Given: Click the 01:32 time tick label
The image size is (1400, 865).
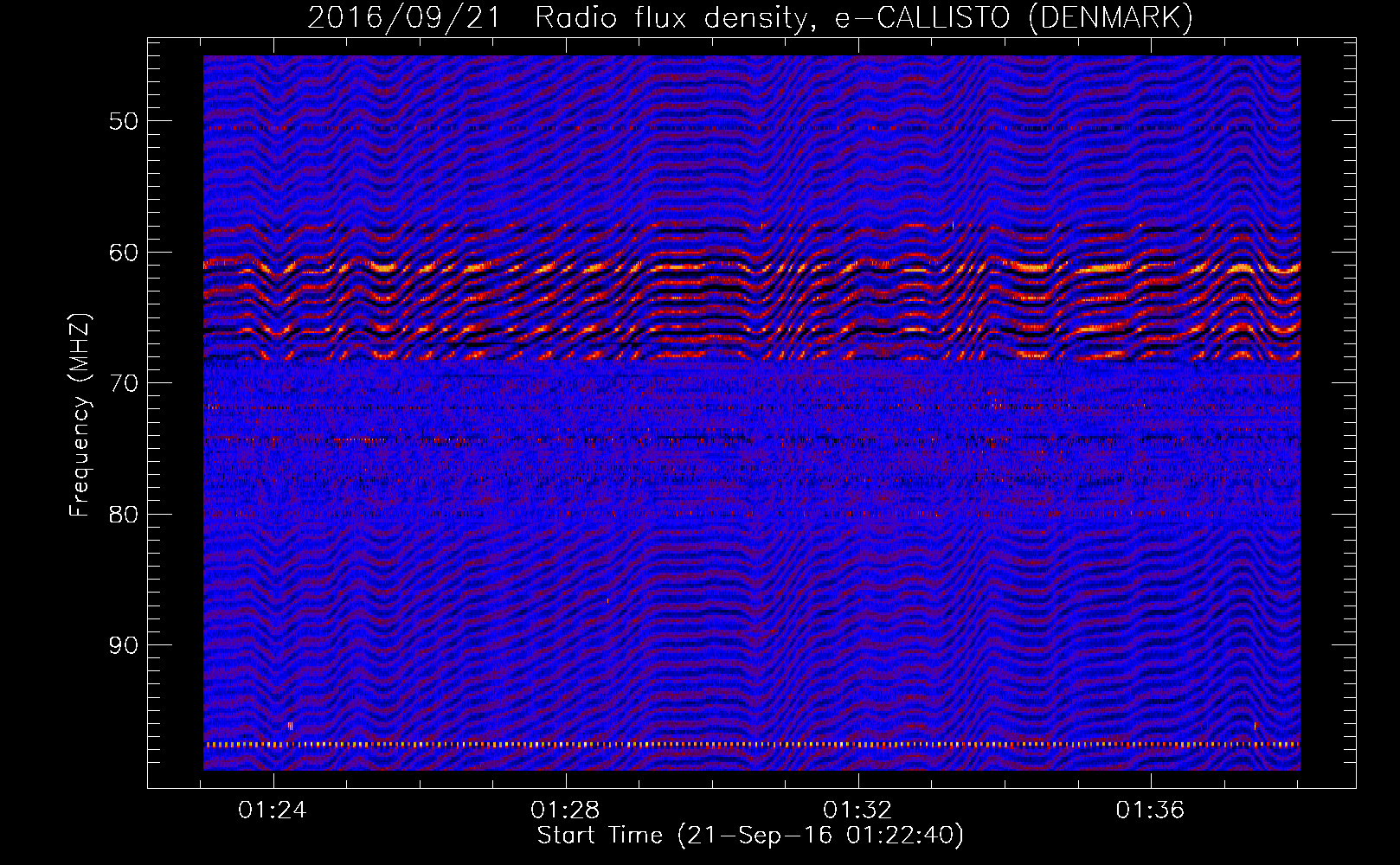Looking at the screenshot, I should (857, 811).
